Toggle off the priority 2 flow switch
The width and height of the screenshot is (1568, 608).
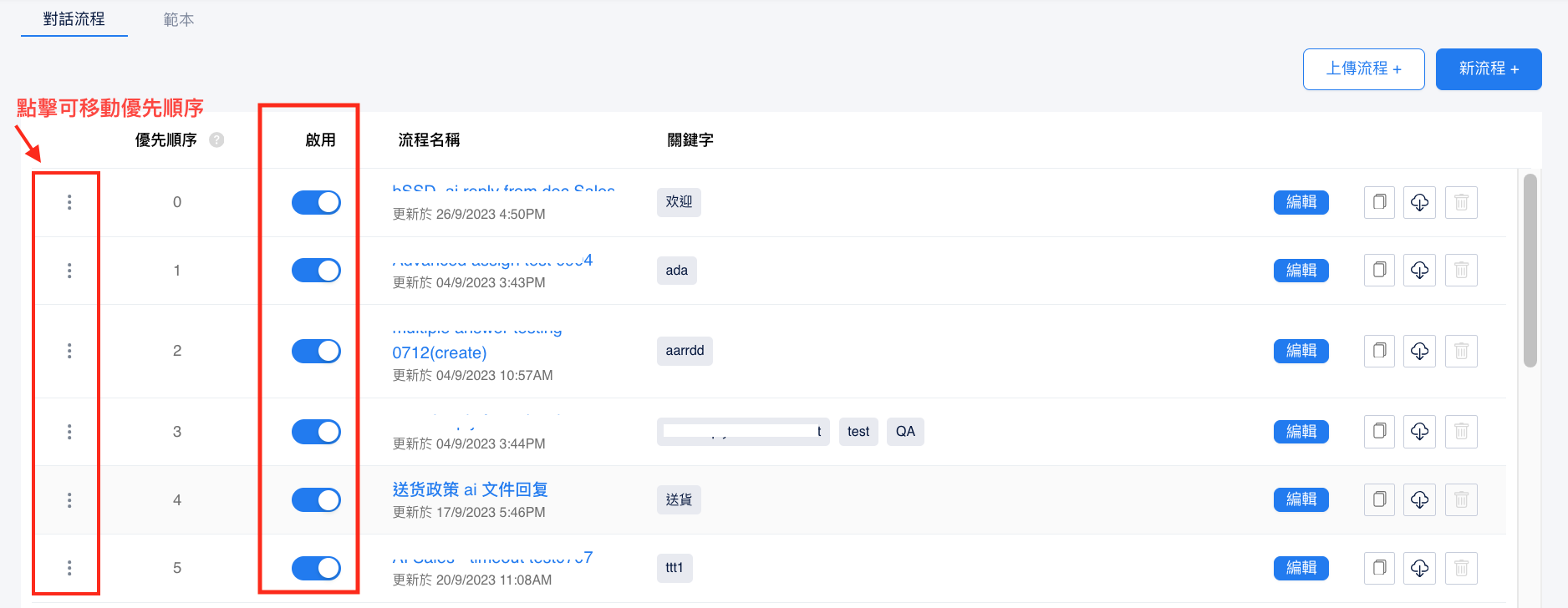click(x=316, y=351)
